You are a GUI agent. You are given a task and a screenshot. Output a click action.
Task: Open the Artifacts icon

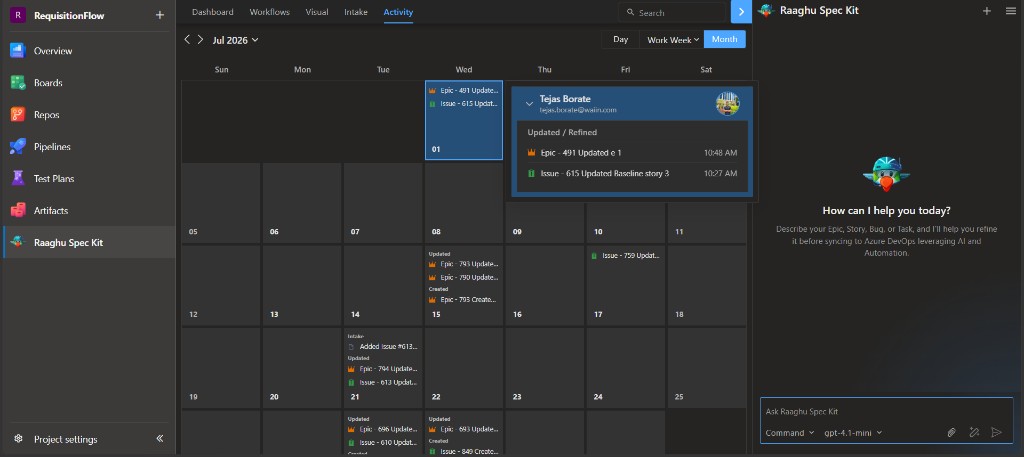18,210
